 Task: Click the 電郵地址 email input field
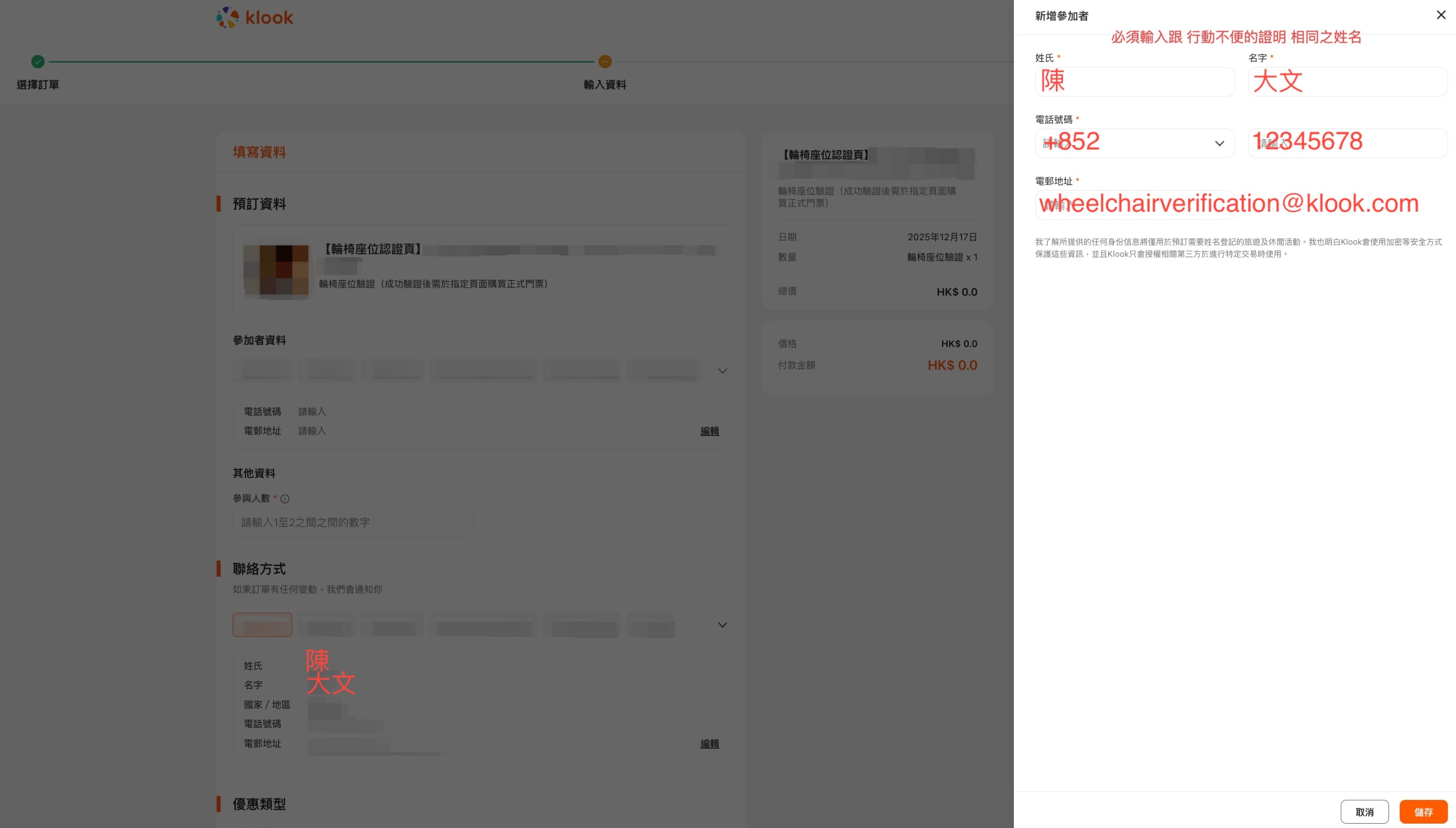pos(1134,205)
